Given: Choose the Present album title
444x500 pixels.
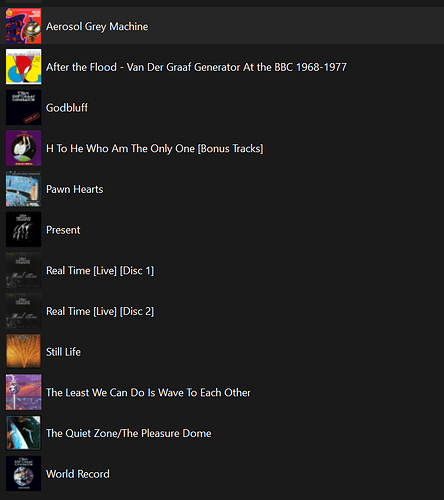Looking at the screenshot, I should pos(63,230).
